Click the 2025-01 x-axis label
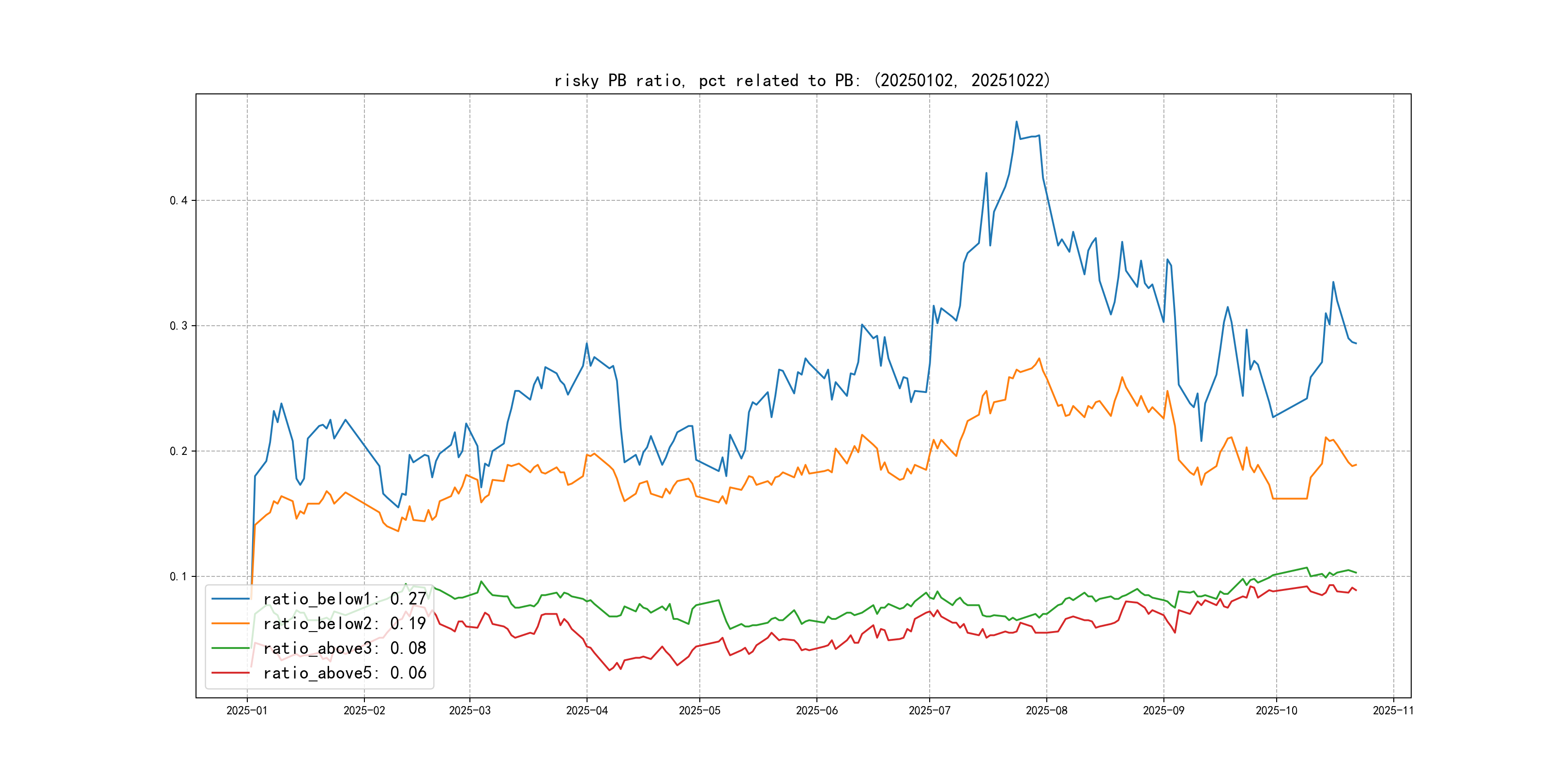Image resolution: width=1568 pixels, height=784 pixels. point(246,711)
